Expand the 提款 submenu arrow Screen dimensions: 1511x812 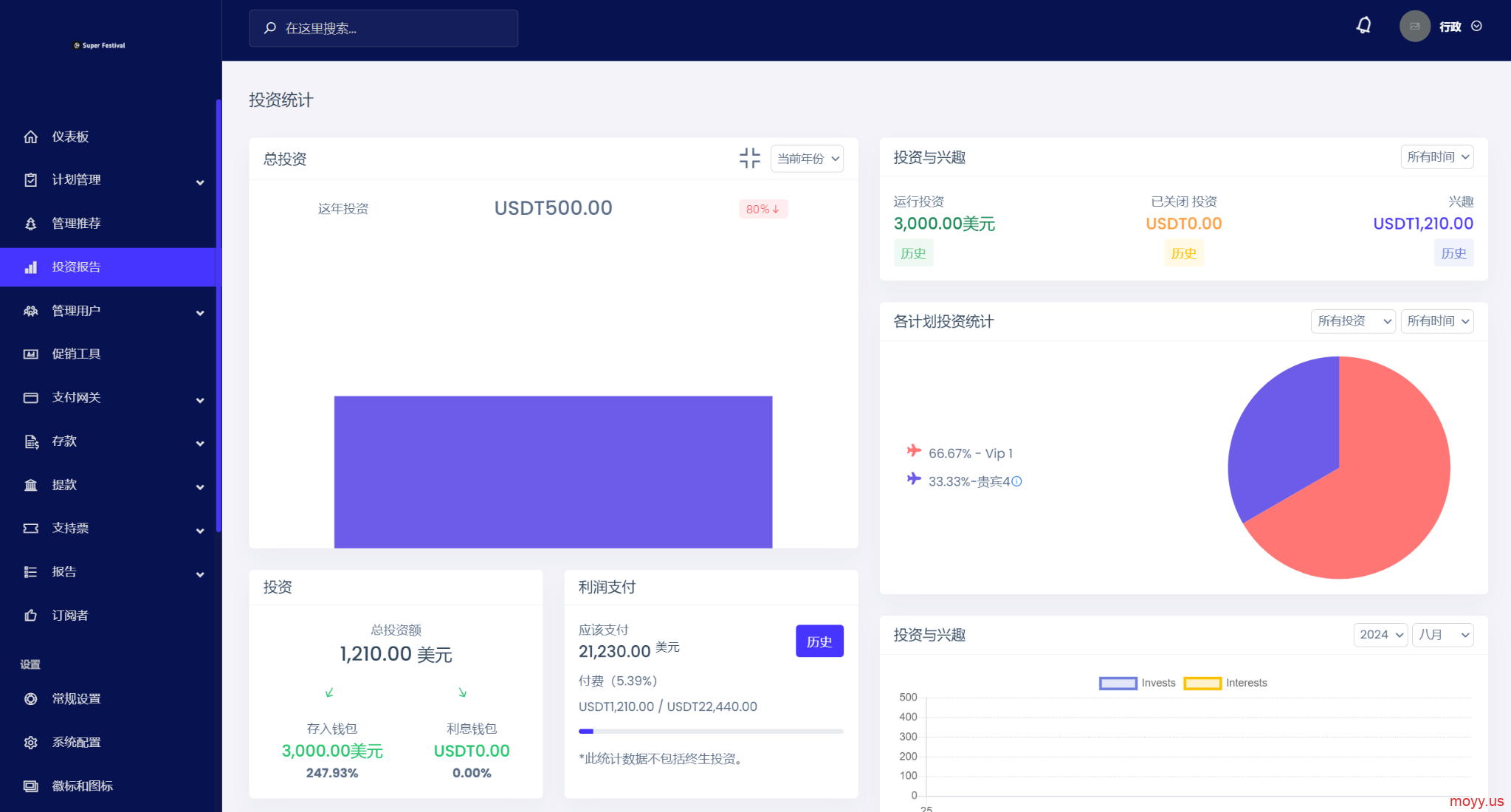(x=200, y=487)
